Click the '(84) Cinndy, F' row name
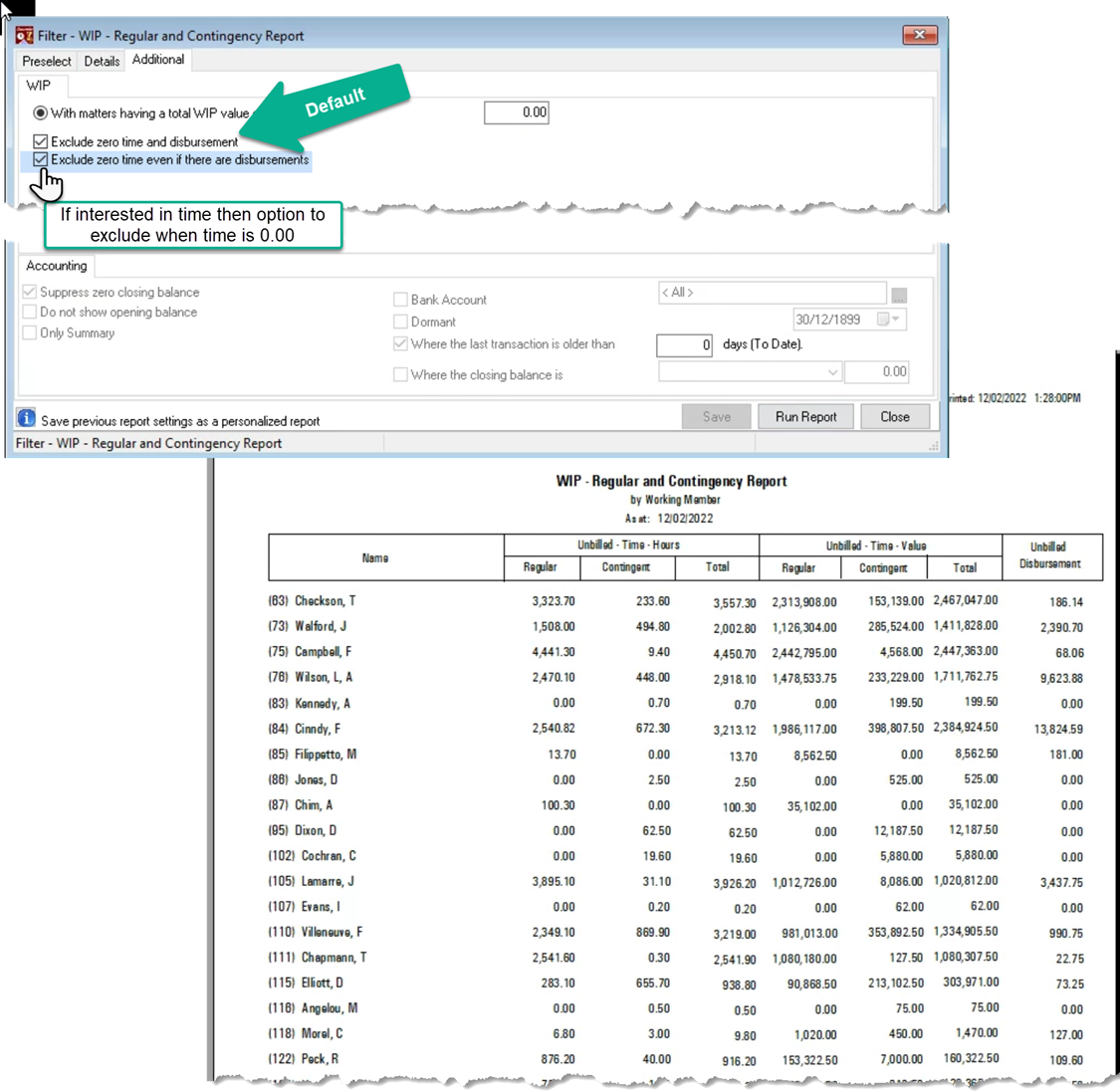The width and height of the screenshot is (1120, 1092). pyautogui.click(x=305, y=729)
